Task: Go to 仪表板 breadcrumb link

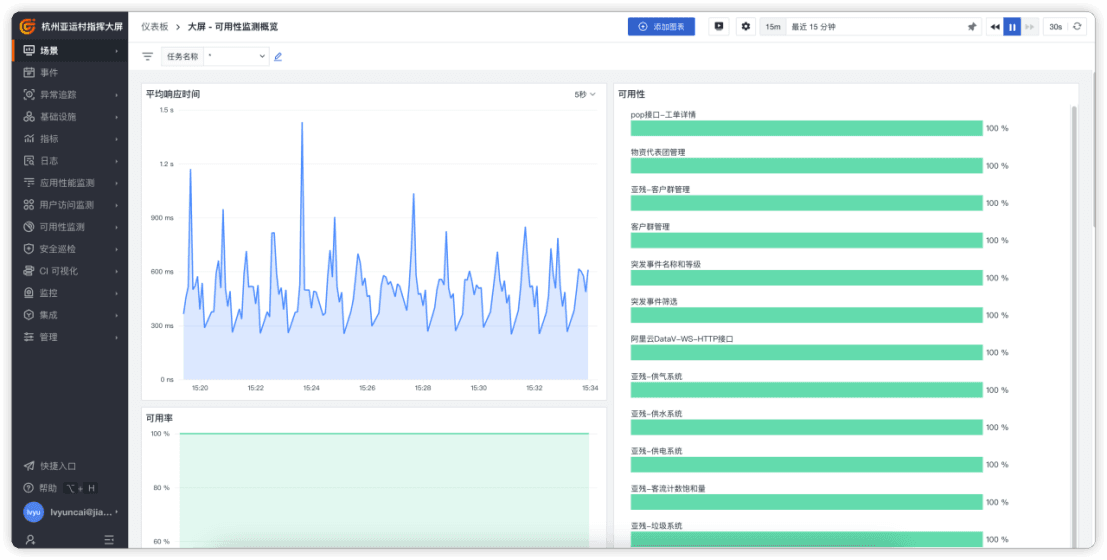Action: (155, 27)
